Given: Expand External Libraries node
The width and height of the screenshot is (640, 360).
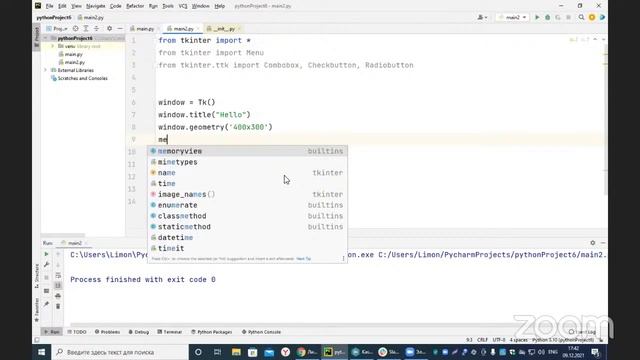Looking at the screenshot, I should [45, 70].
